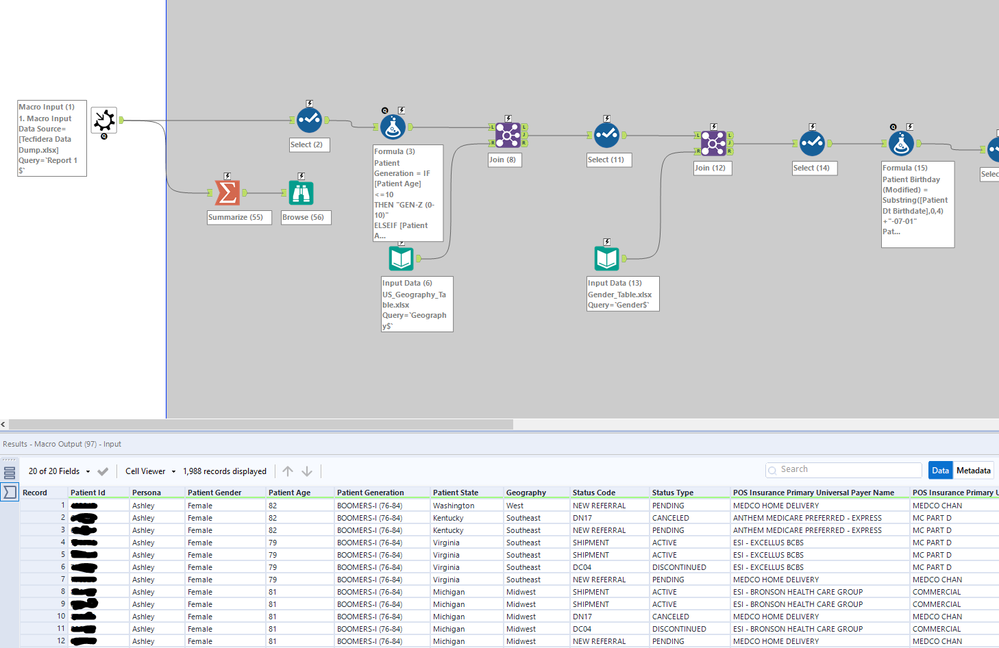Click the down arrow record navigation button
The width and height of the screenshot is (999, 648).
(309, 469)
